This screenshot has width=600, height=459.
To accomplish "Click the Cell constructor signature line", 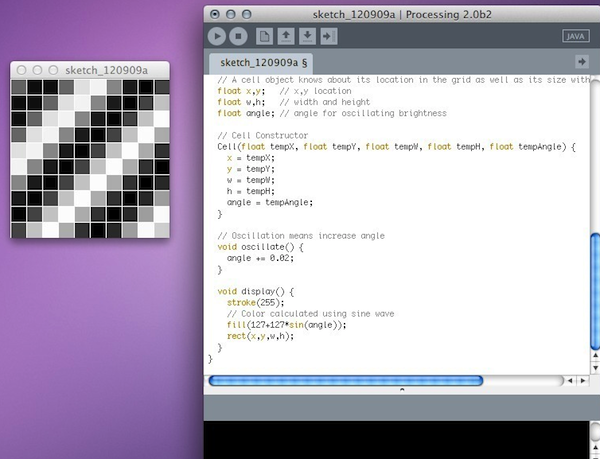I will (396, 146).
